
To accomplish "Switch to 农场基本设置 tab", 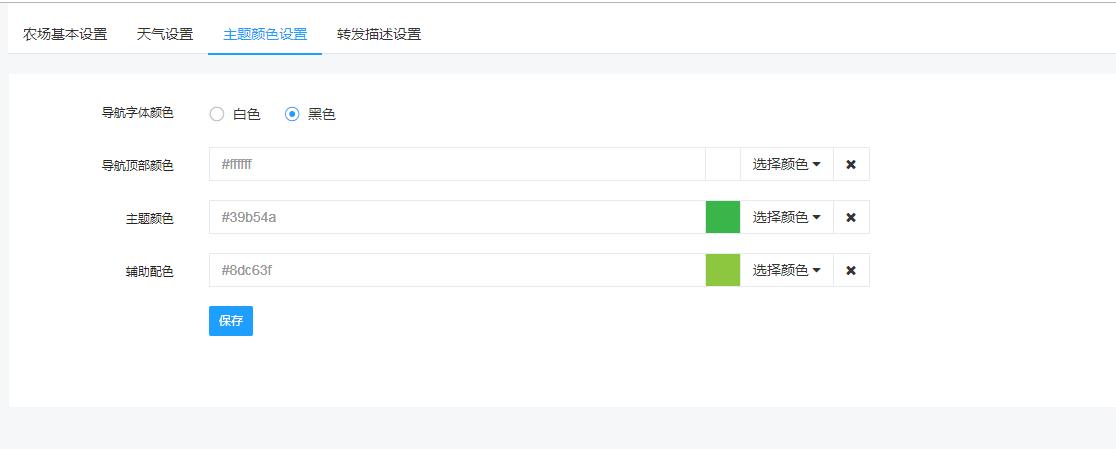I will (65, 34).
